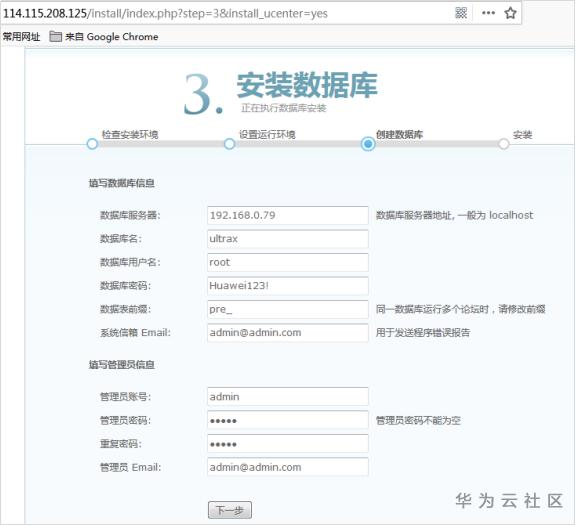This screenshot has width=576, height=526.
Task: Click the 填写数据库信息 section heading
Action: coord(122,183)
